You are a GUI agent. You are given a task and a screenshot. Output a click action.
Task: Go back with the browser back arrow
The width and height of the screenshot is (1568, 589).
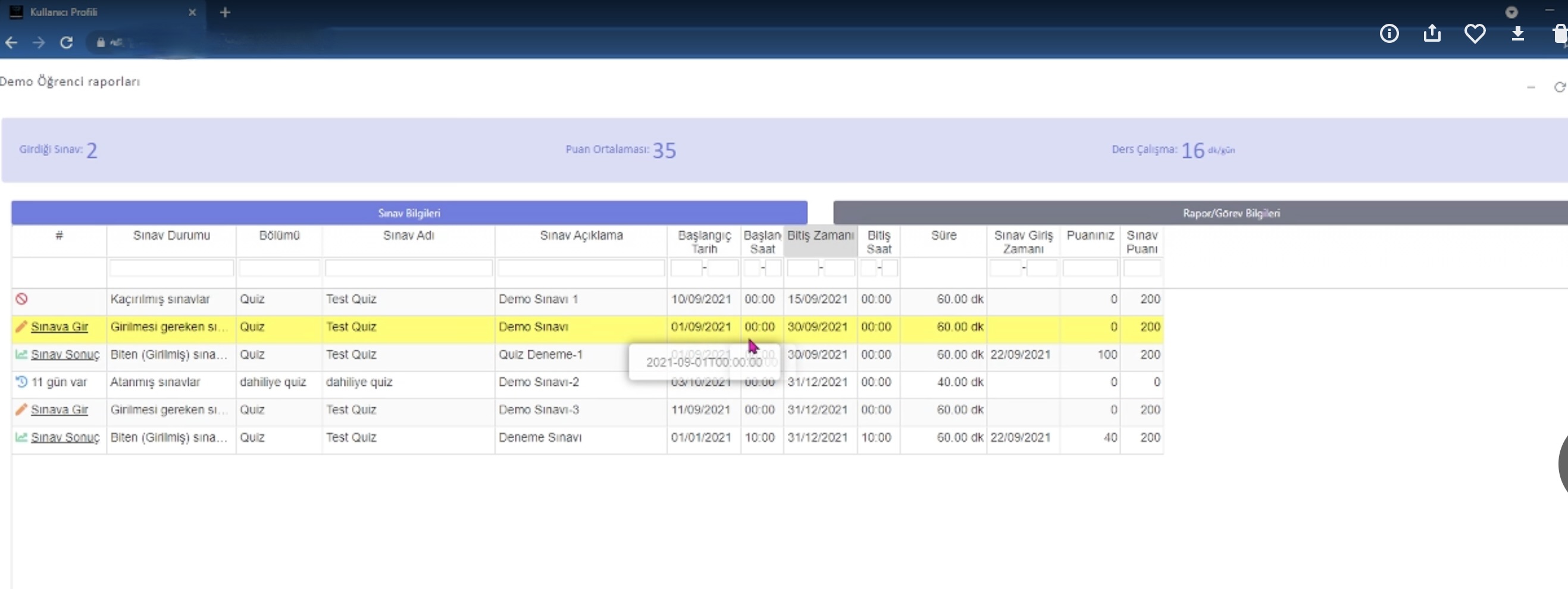tap(11, 42)
